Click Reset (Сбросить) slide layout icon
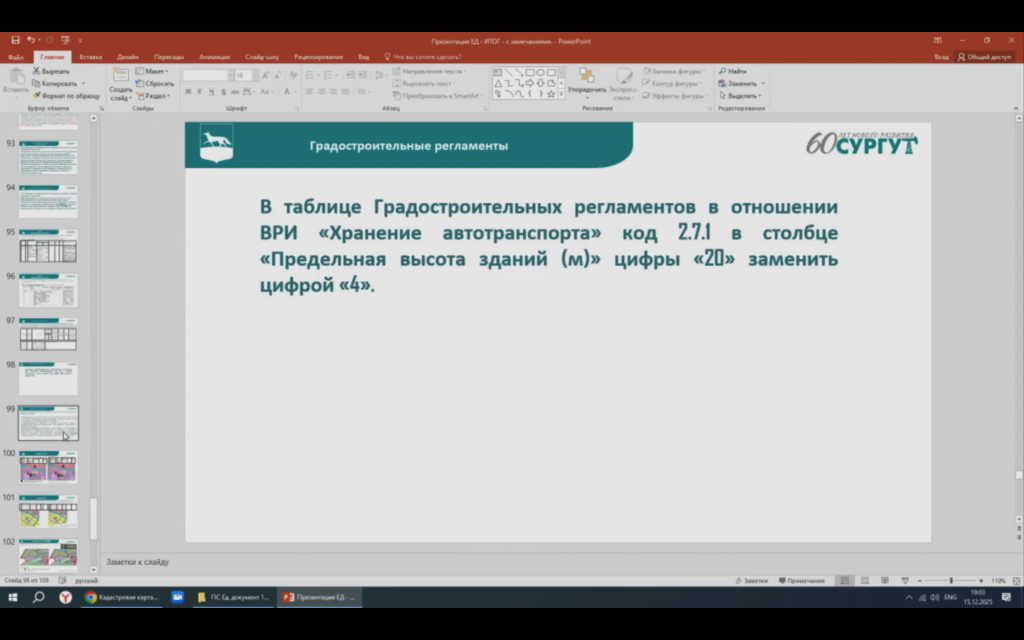The width and height of the screenshot is (1024, 640). point(154,84)
